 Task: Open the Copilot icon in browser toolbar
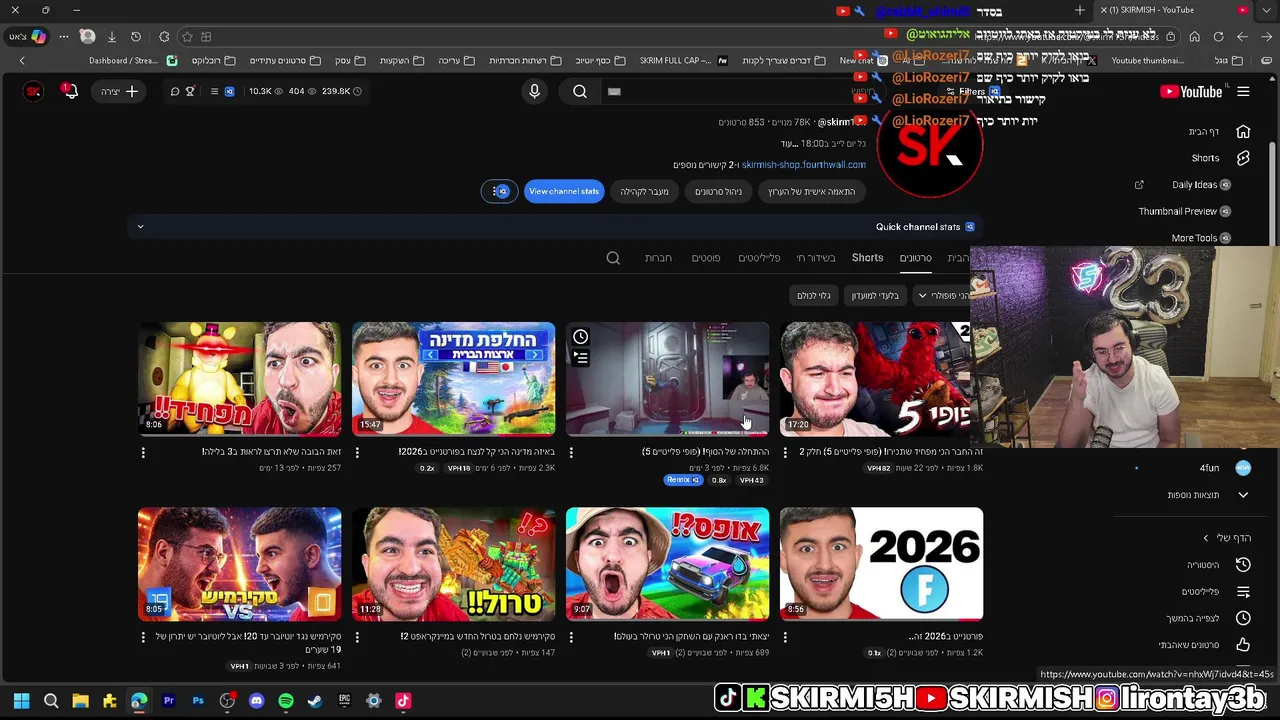click(x=38, y=37)
